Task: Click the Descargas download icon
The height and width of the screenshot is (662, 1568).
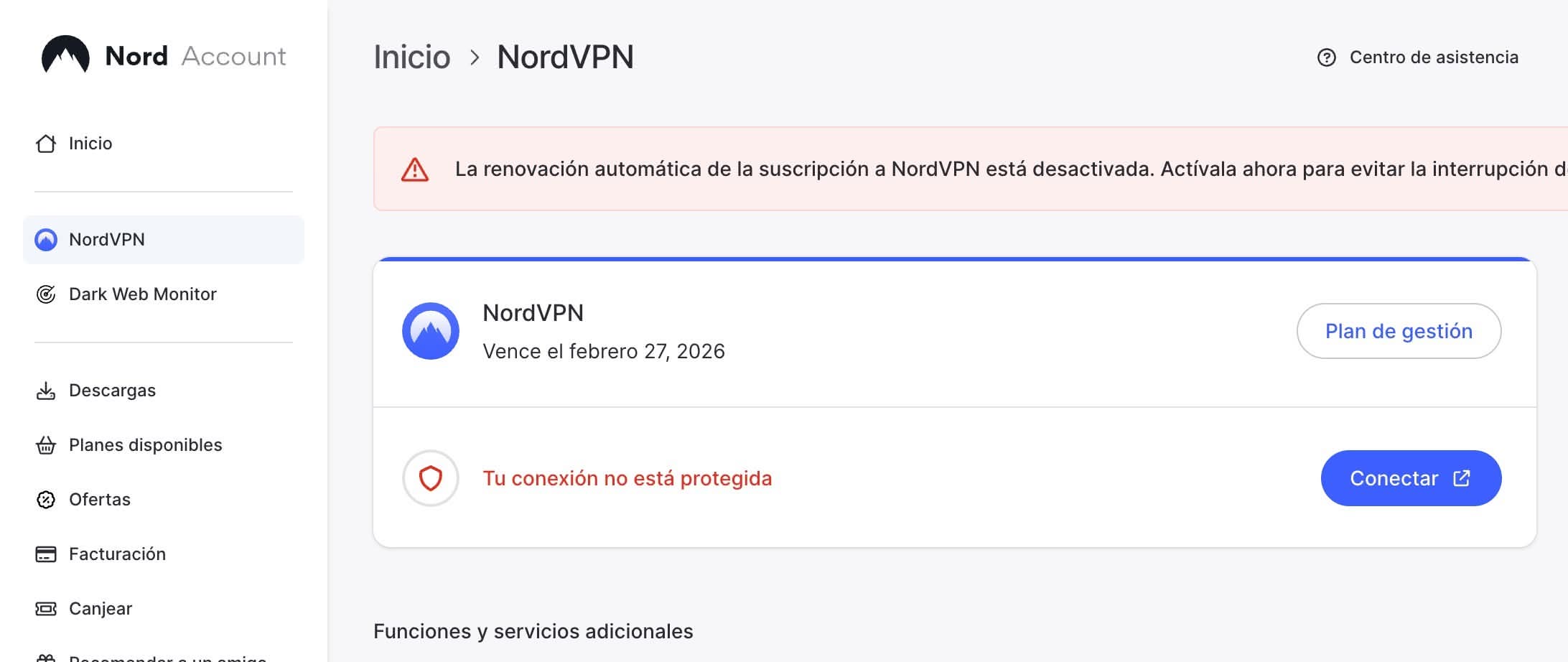Action: point(46,391)
